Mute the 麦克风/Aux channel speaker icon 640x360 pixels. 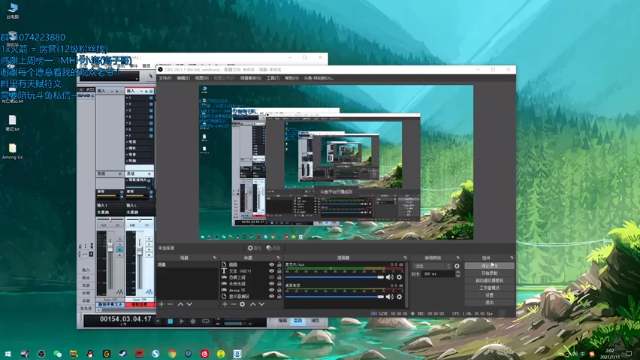(x=390, y=277)
